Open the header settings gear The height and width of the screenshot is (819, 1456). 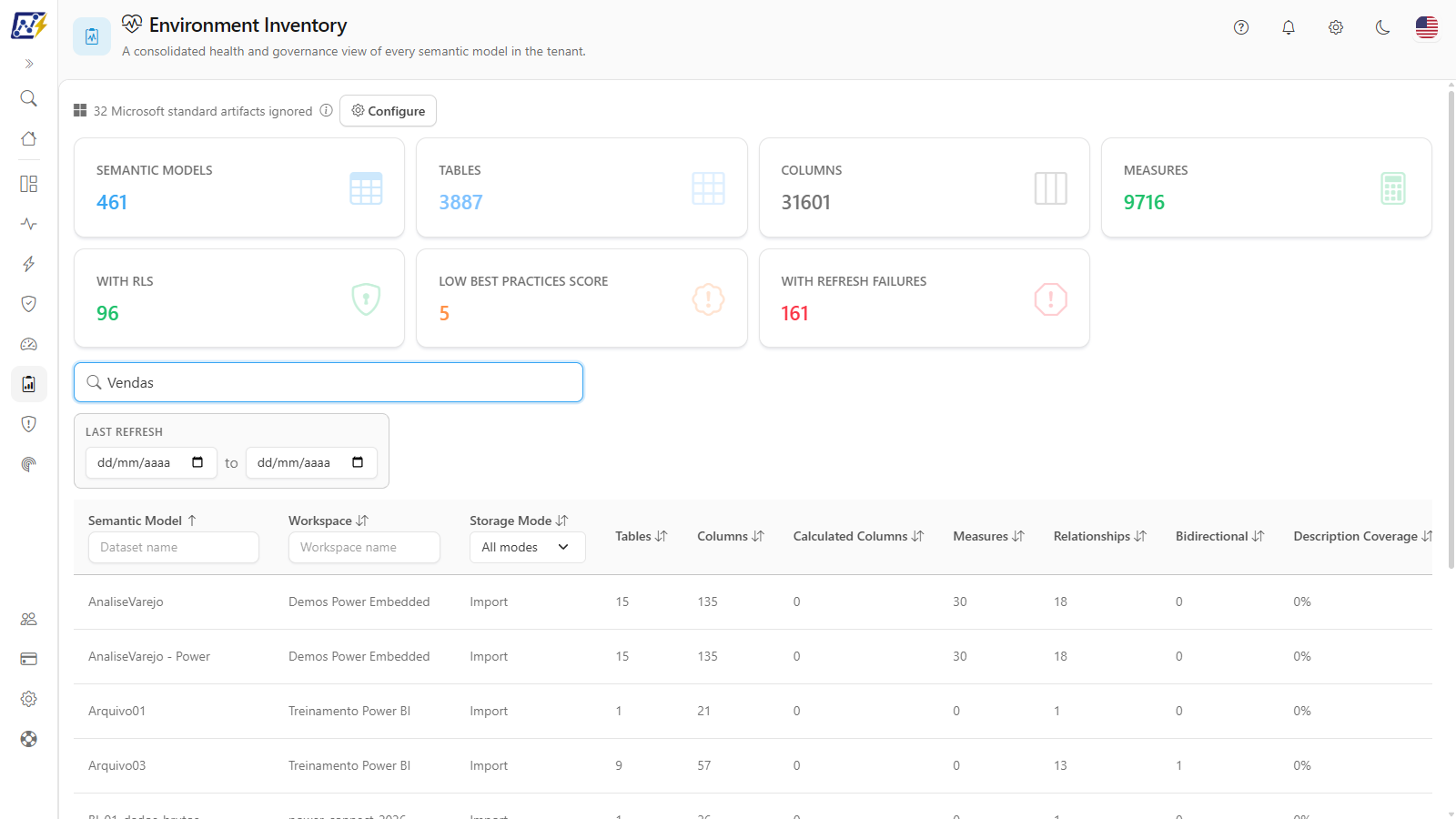[1336, 27]
